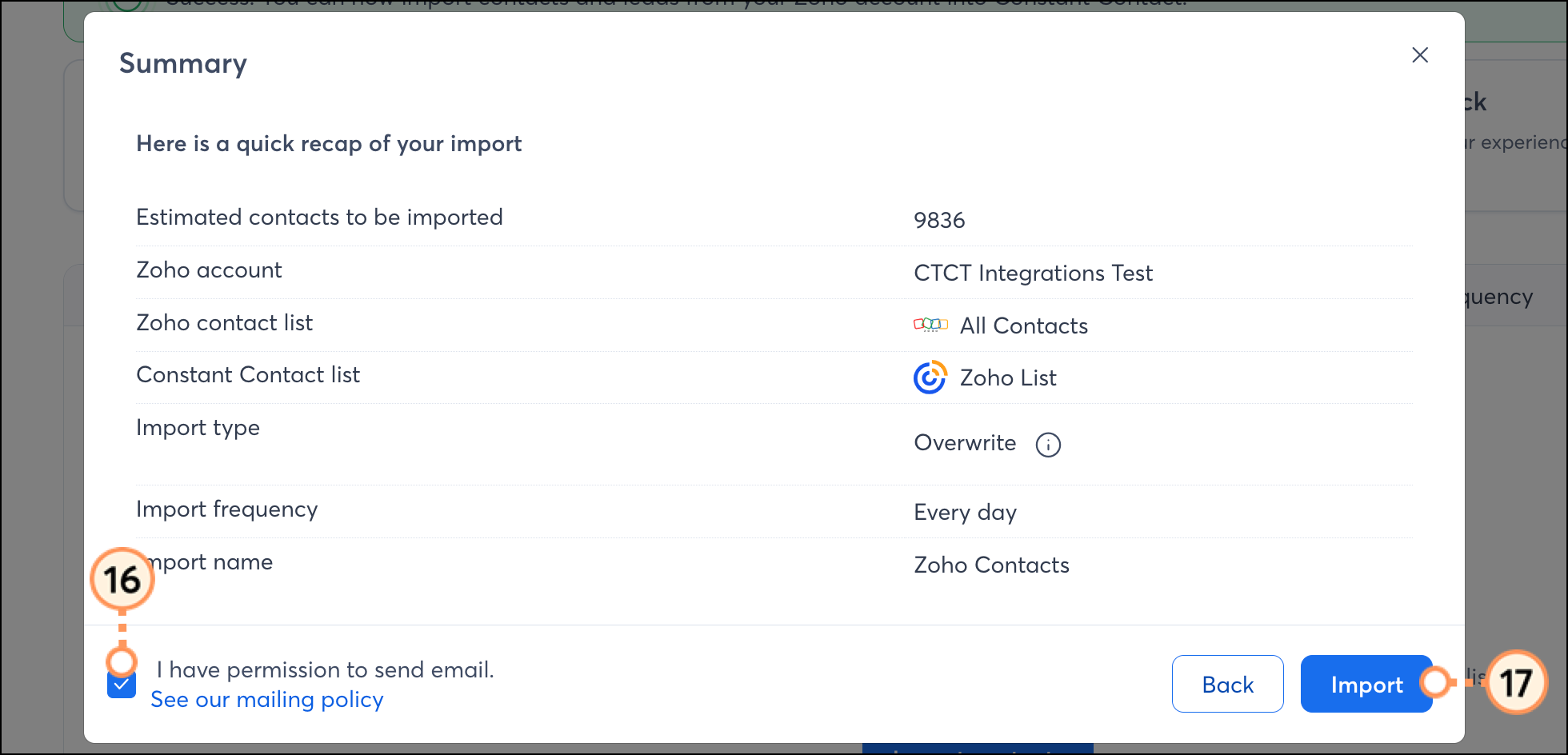Select the CTCT Integrations Test account value
Image resolution: width=1568 pixels, height=755 pixels.
(1033, 274)
